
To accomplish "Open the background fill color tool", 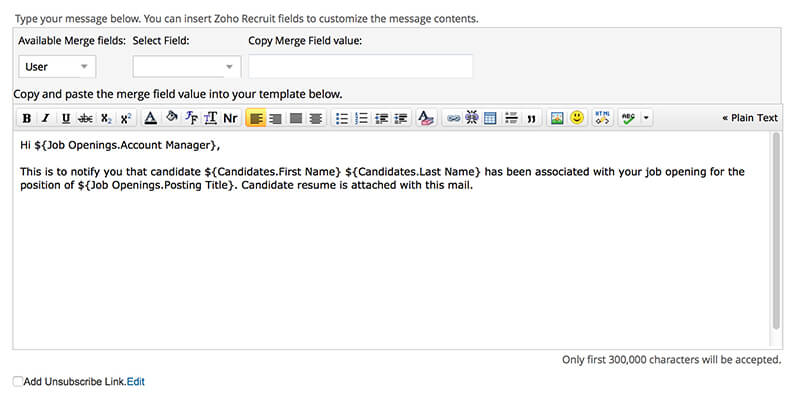I will point(172,117).
